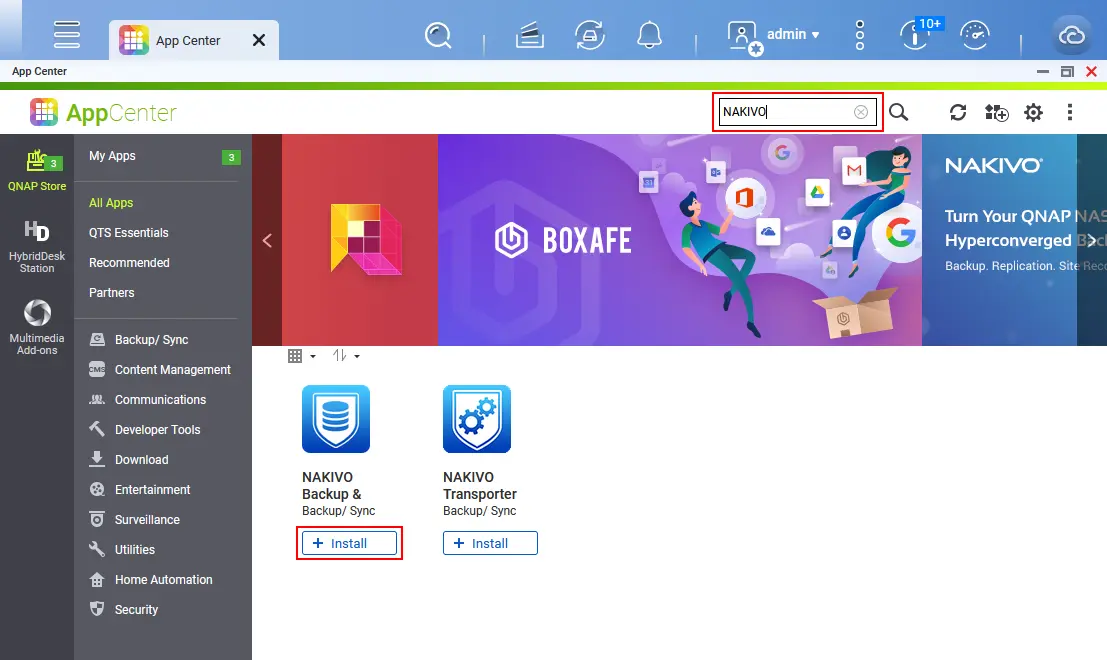Select Multimedia Add-ons in the sidebar
Viewport: 1107px width, 660px height.
tap(37, 327)
